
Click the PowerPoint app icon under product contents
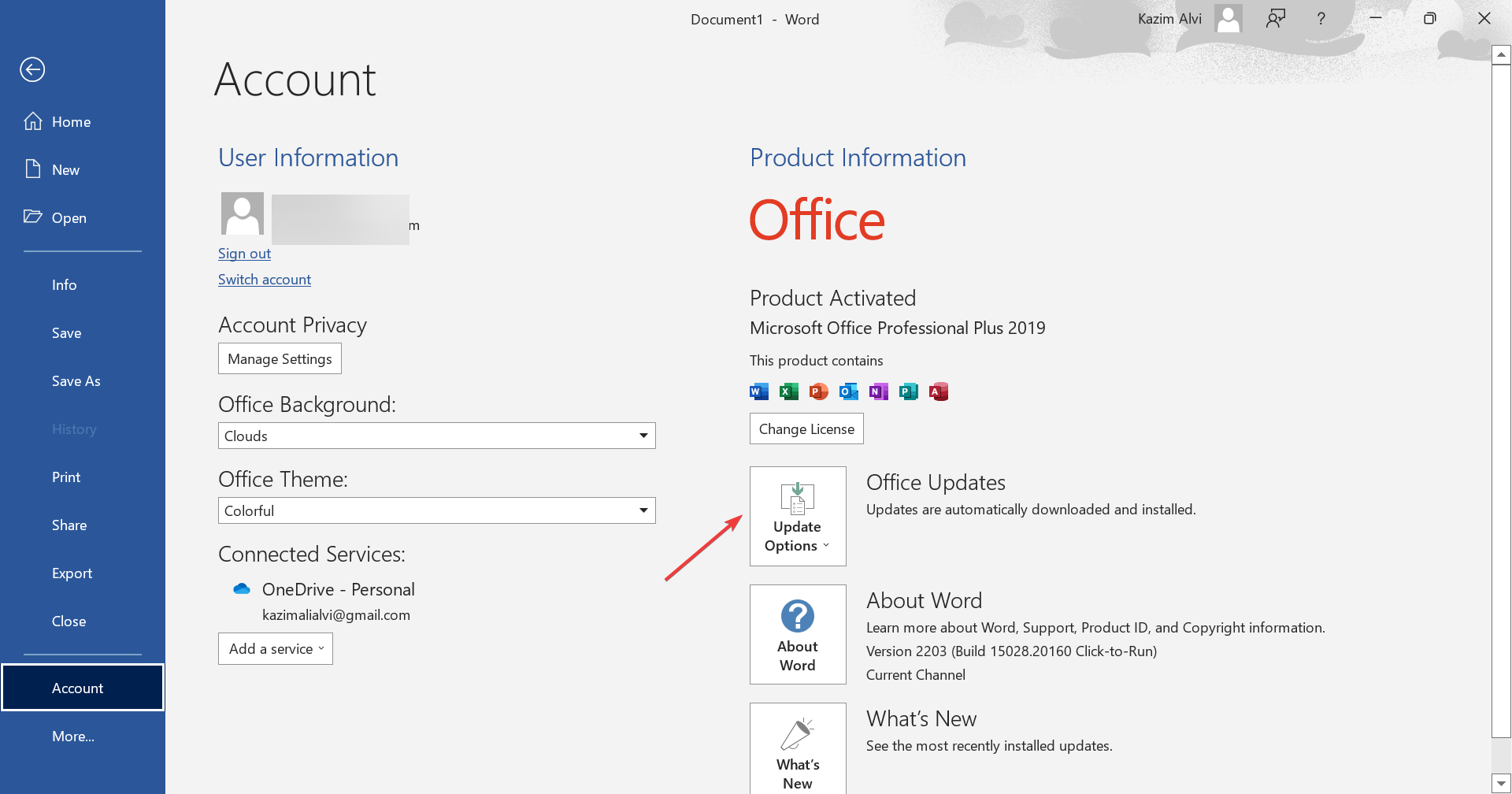(819, 391)
